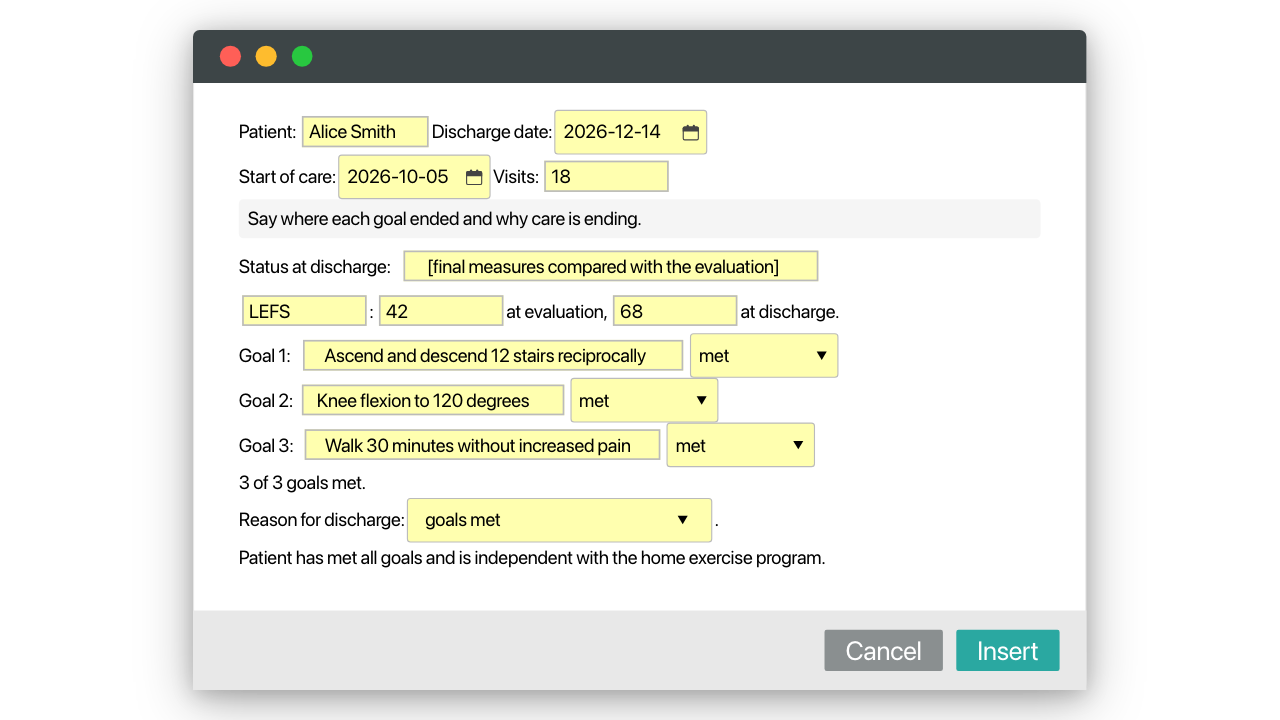
Task: Click the Start of care 2026-10-05 value
Action: (398, 177)
